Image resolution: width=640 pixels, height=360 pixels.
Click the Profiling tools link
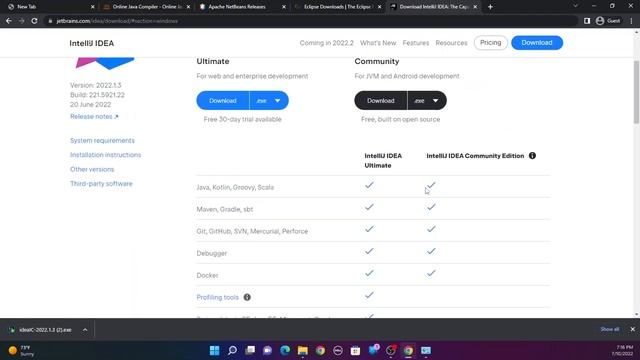pyautogui.click(x=218, y=297)
